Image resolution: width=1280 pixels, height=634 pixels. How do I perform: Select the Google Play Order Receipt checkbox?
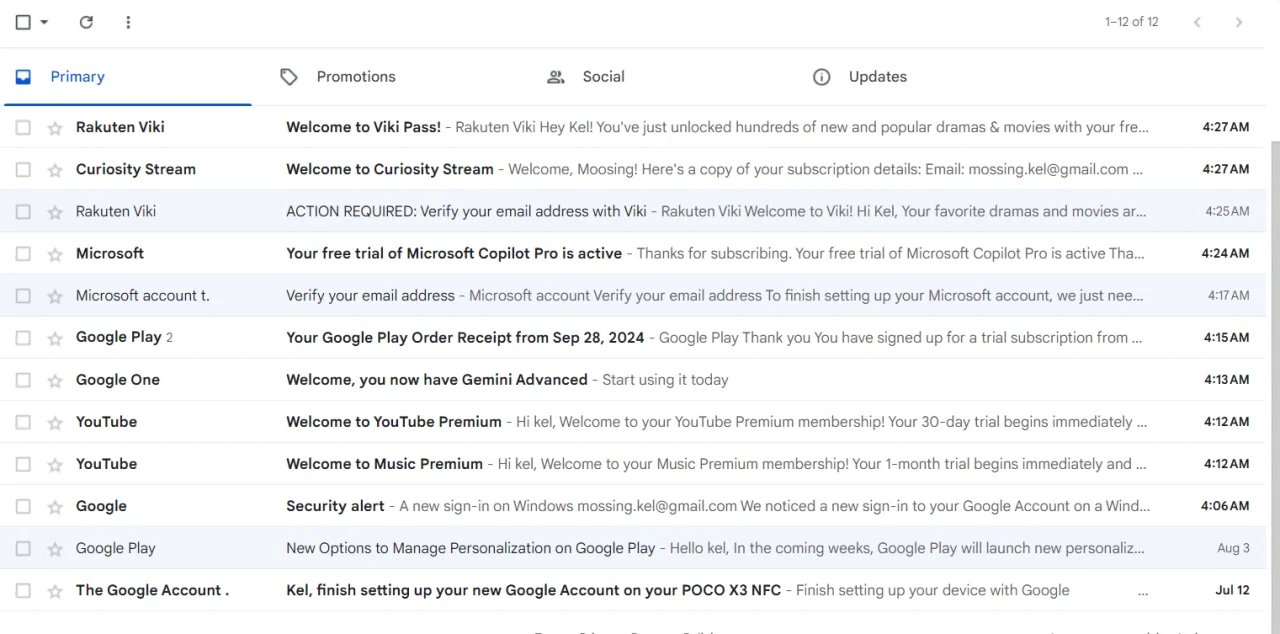[23, 338]
